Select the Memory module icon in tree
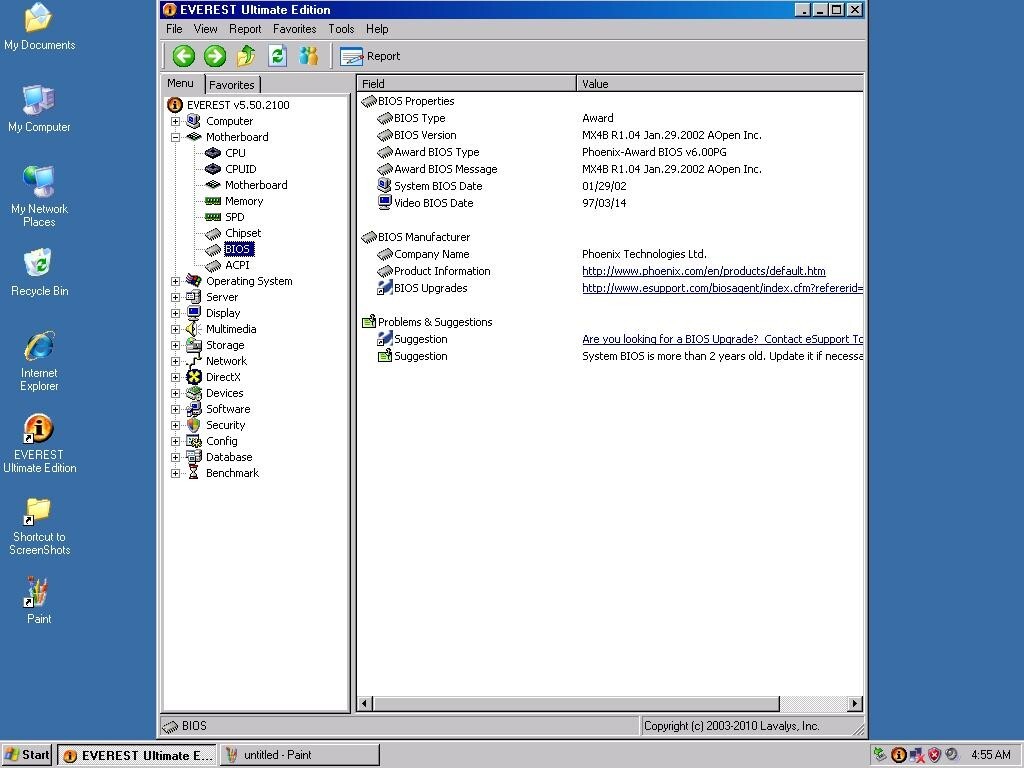 click(213, 201)
